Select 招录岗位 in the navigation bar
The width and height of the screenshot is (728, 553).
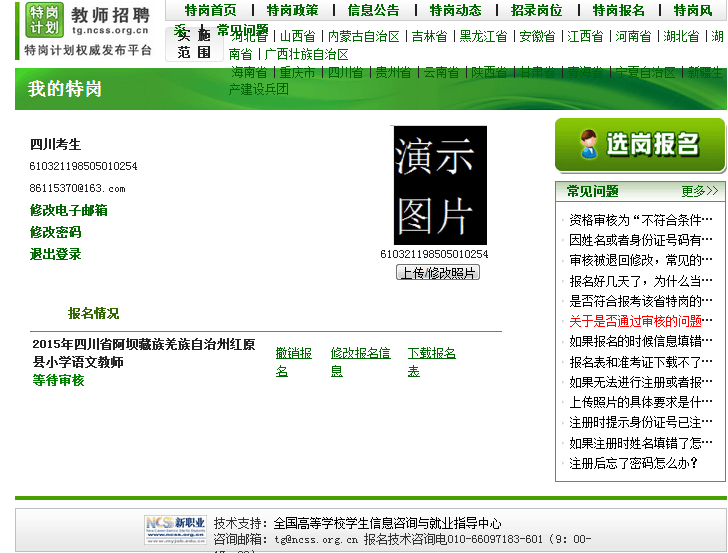pos(536,10)
